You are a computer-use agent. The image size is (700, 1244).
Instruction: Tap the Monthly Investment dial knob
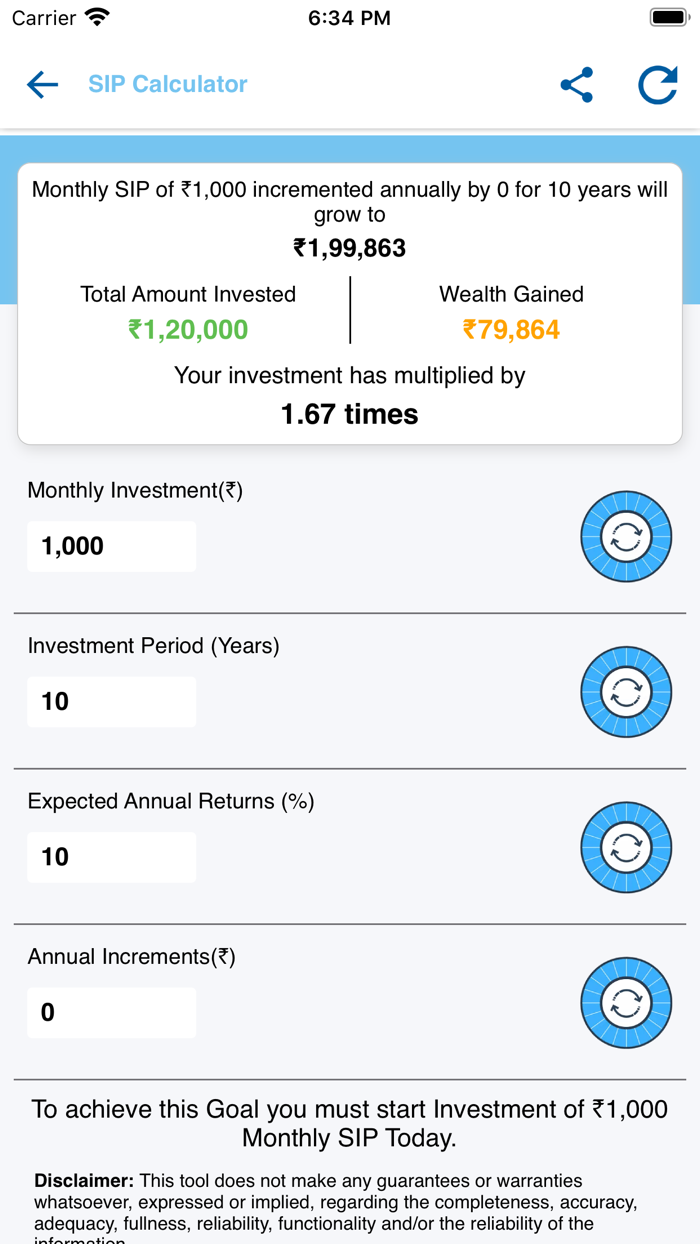[626, 537]
